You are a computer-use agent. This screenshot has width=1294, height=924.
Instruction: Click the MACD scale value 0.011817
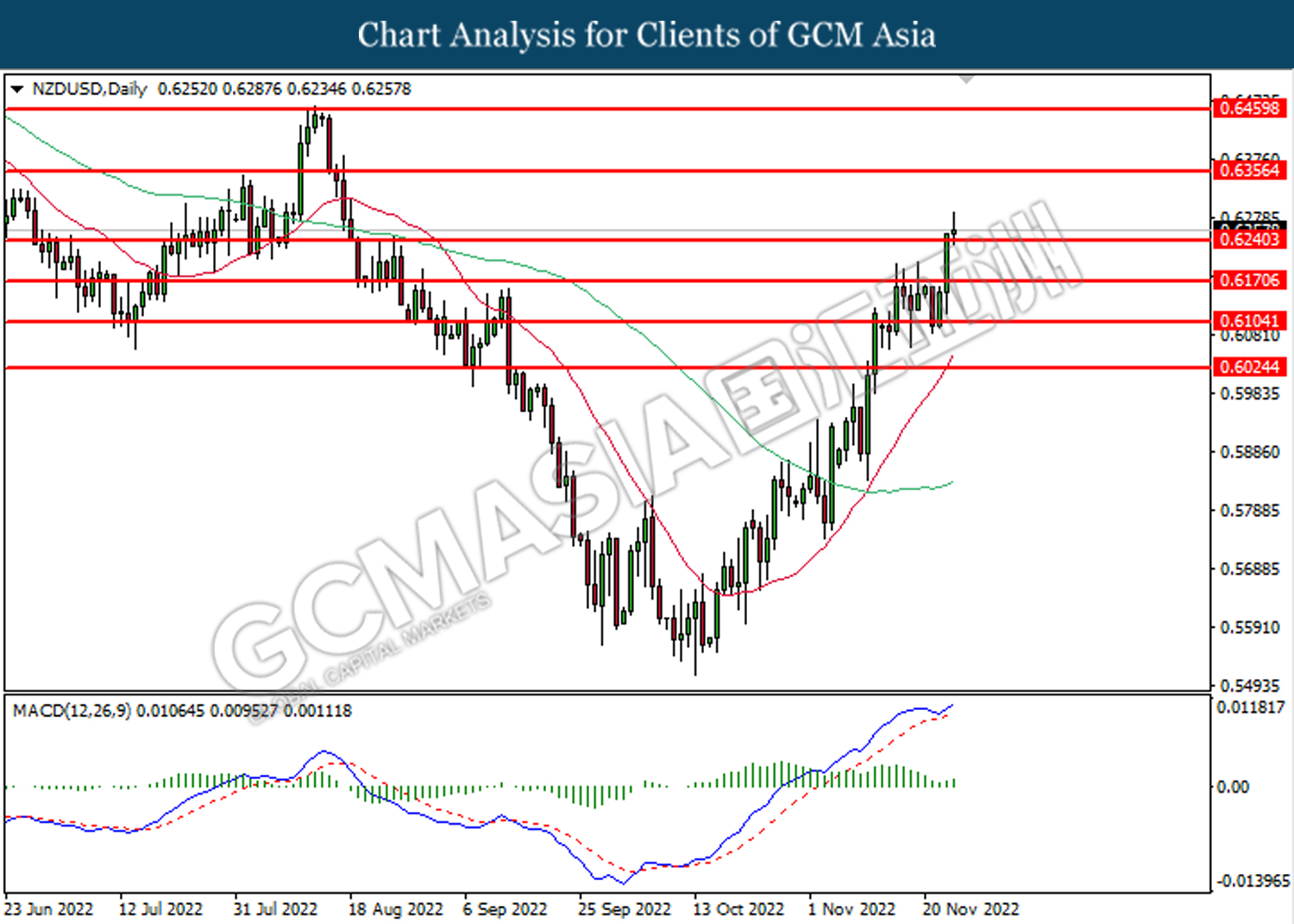coord(1250,707)
